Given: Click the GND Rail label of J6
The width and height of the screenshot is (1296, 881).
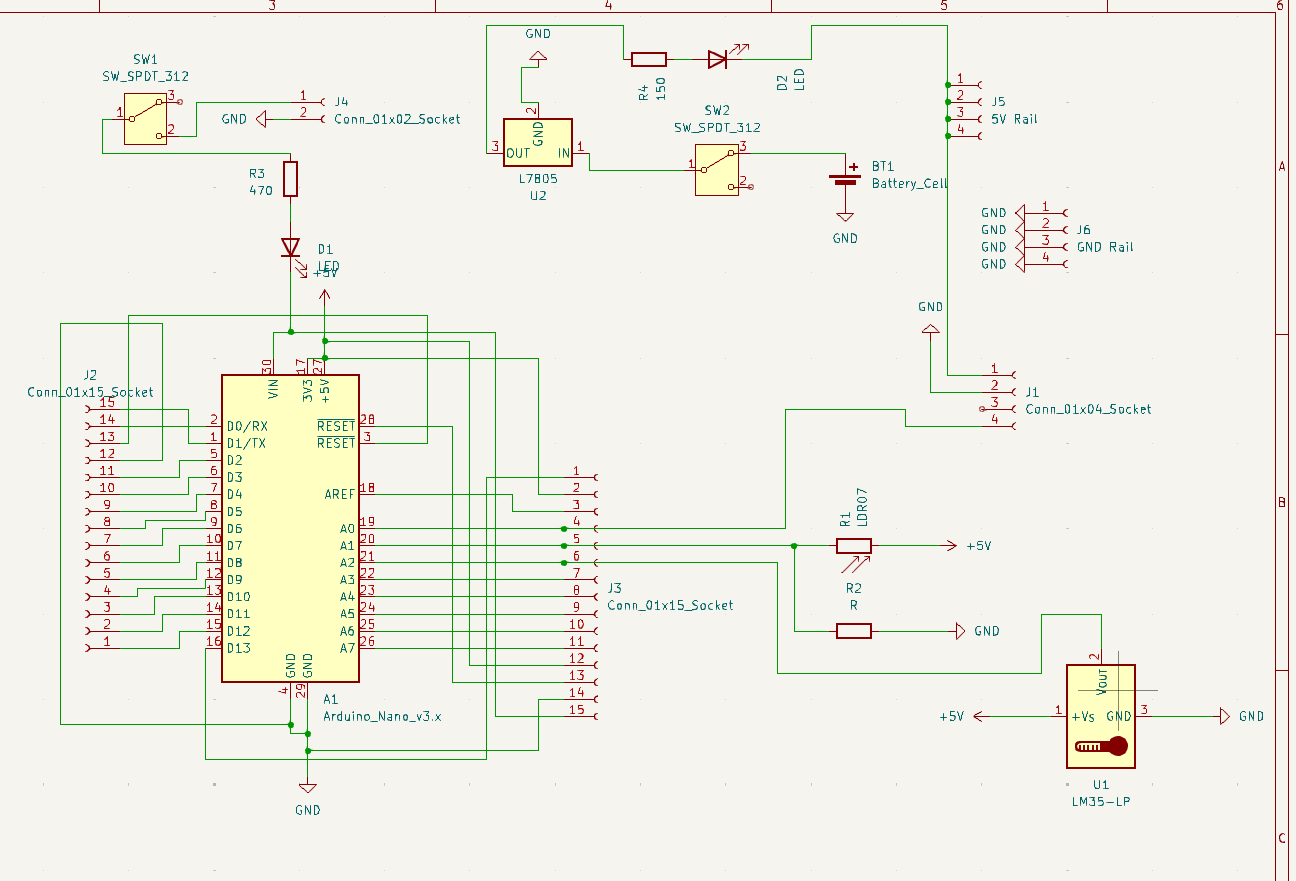Looking at the screenshot, I should pyautogui.click(x=1105, y=247).
